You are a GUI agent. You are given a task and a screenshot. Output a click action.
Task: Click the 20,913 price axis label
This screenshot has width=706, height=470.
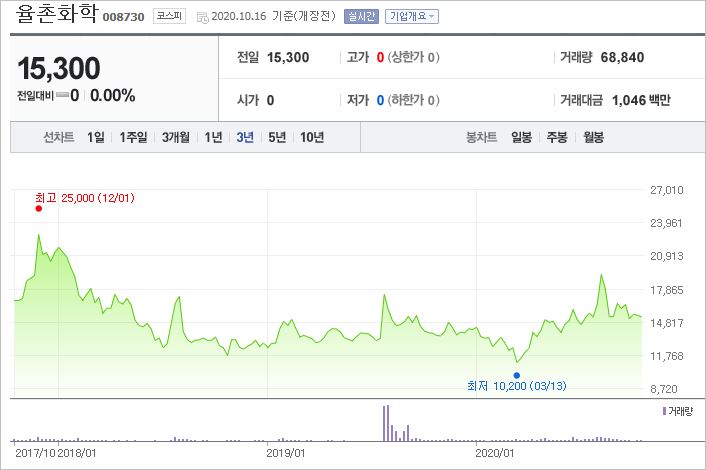point(666,256)
